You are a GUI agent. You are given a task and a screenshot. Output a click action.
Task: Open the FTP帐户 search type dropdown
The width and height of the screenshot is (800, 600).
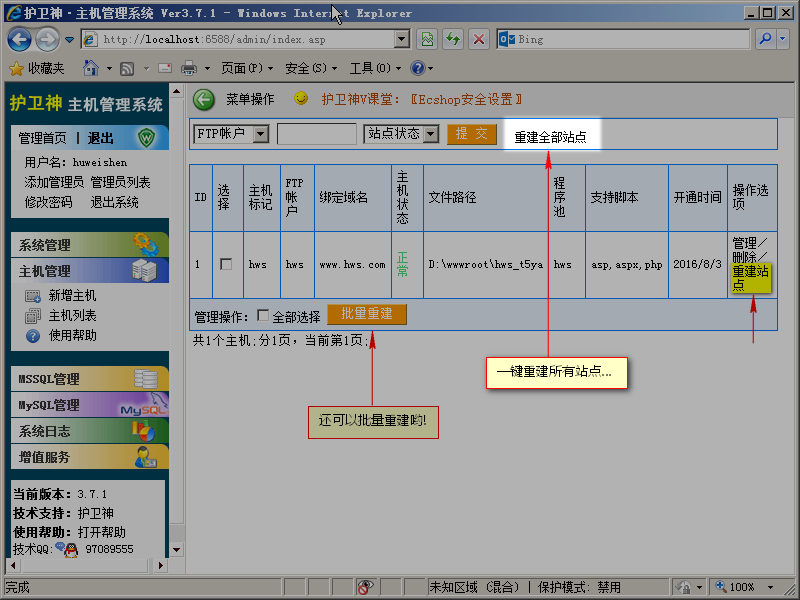pyautogui.click(x=231, y=134)
